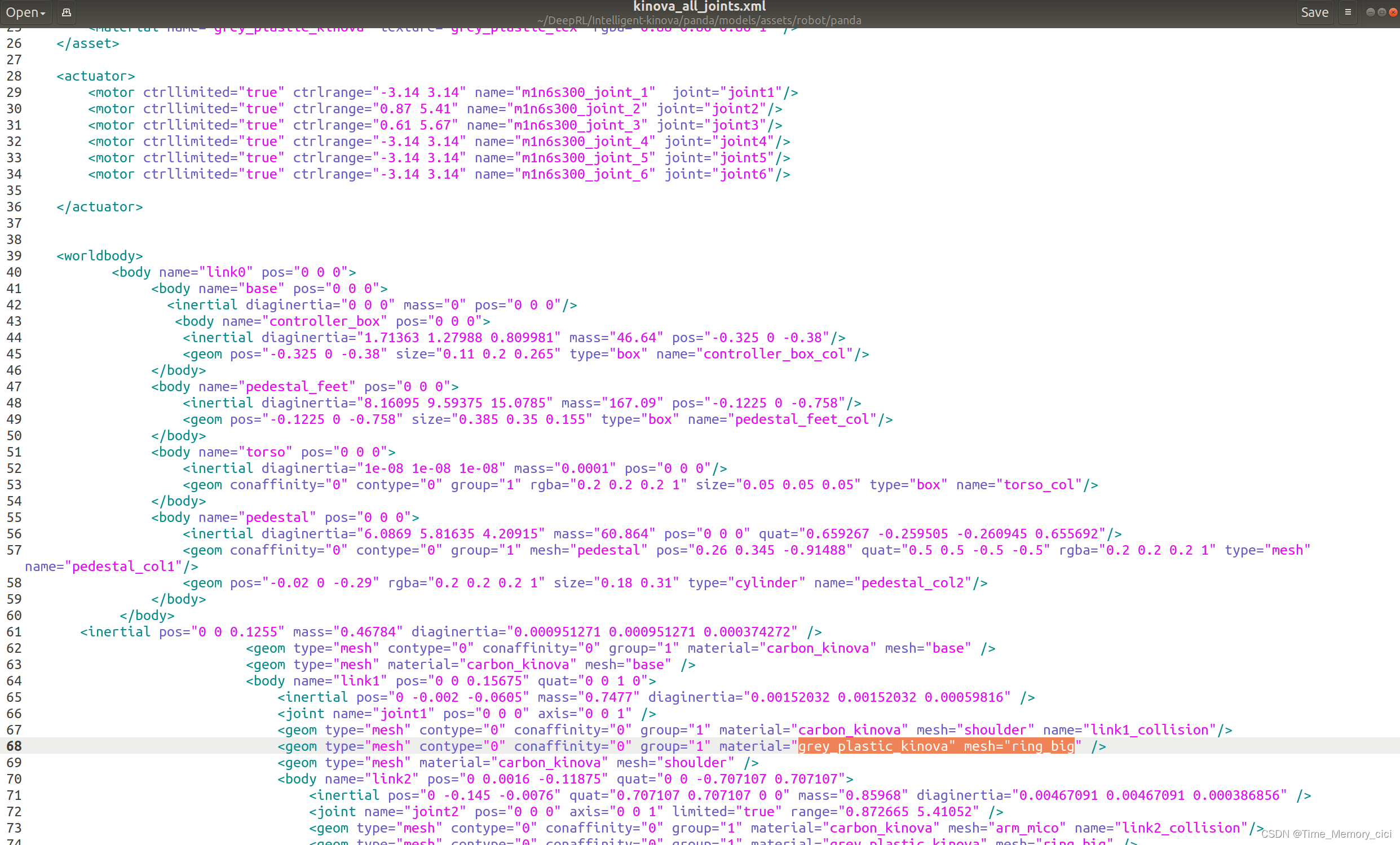
Task: Place cursor on the <worldbody> tag
Action: coord(99,256)
